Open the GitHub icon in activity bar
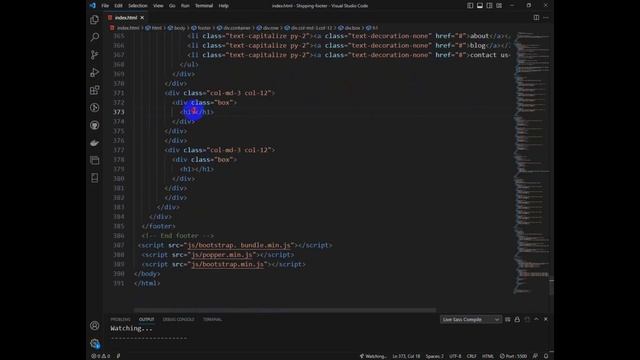This screenshot has height=360, width=640. [x=95, y=125]
